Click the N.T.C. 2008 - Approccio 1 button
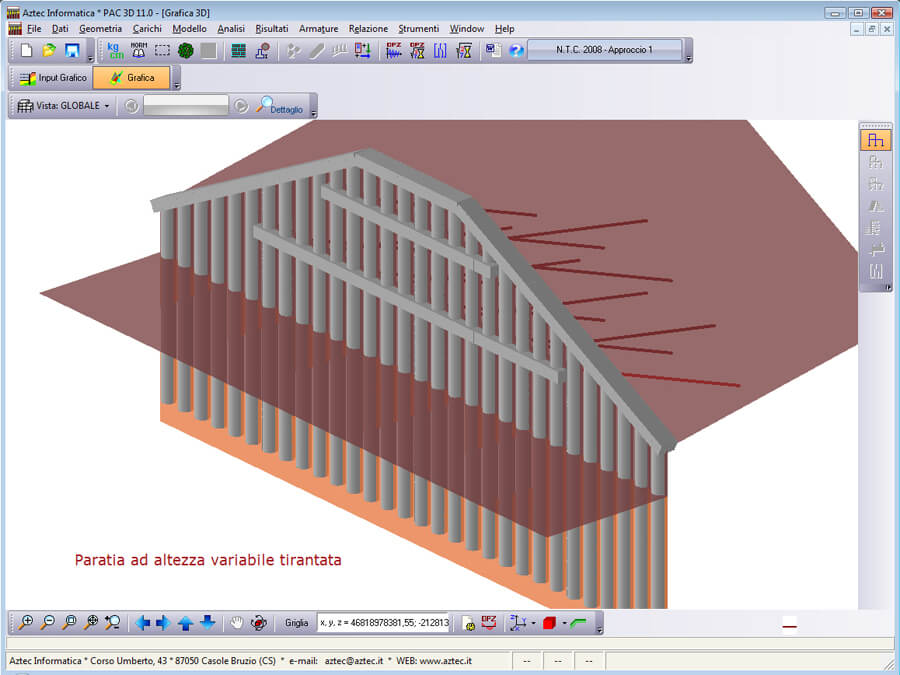The image size is (900, 675). (604, 50)
